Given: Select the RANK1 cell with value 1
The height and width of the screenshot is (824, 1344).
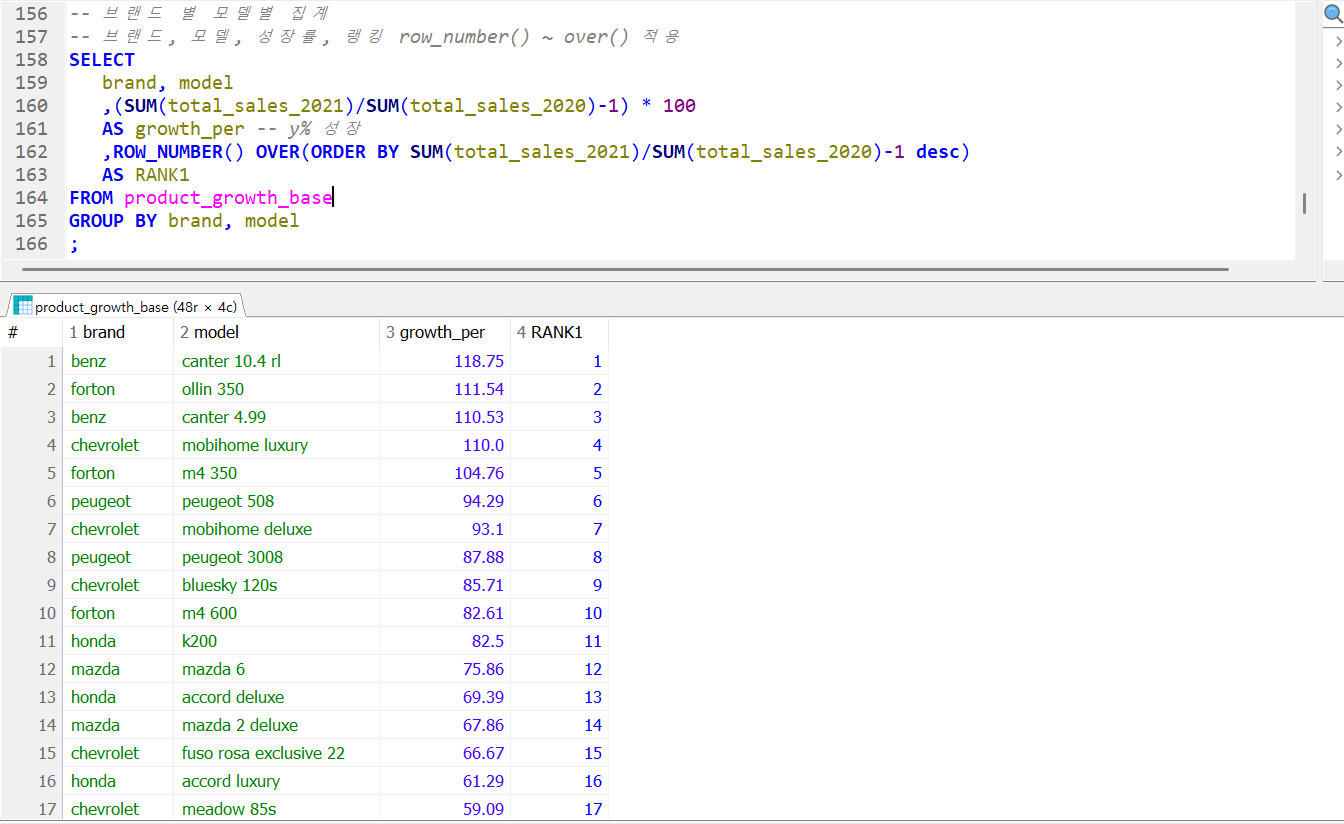Looking at the screenshot, I should pyautogui.click(x=559, y=361).
